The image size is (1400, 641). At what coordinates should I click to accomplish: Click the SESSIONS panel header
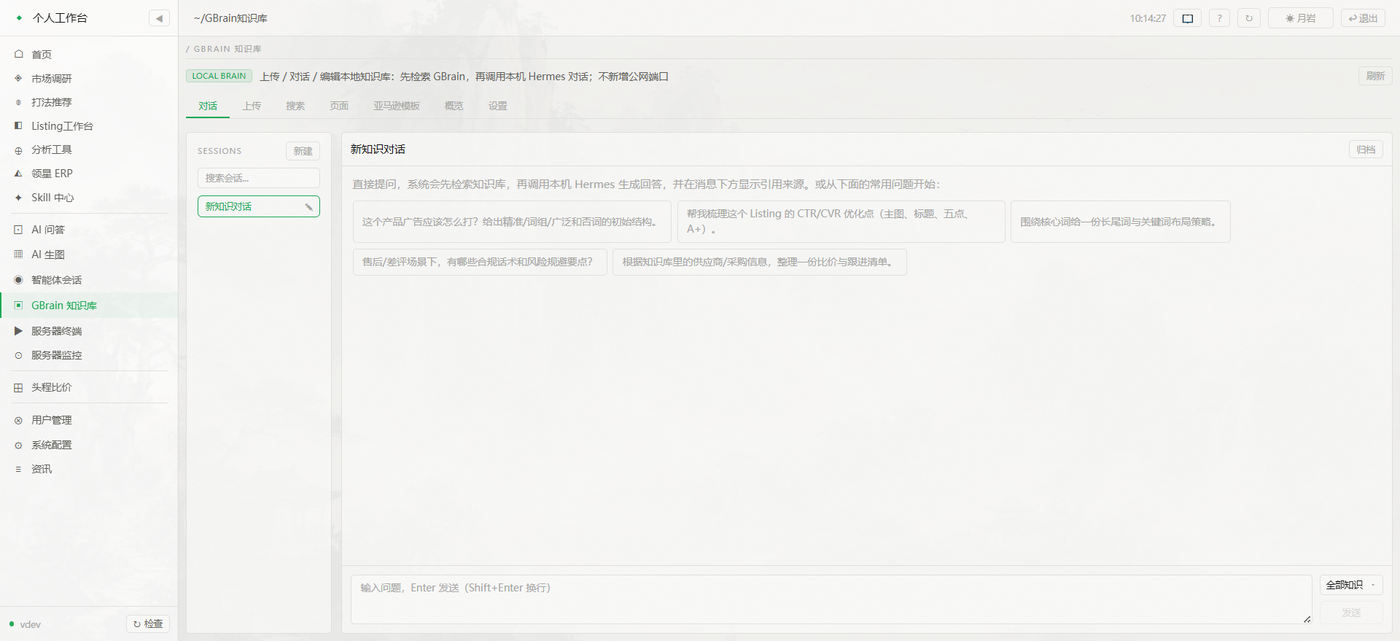pos(220,151)
